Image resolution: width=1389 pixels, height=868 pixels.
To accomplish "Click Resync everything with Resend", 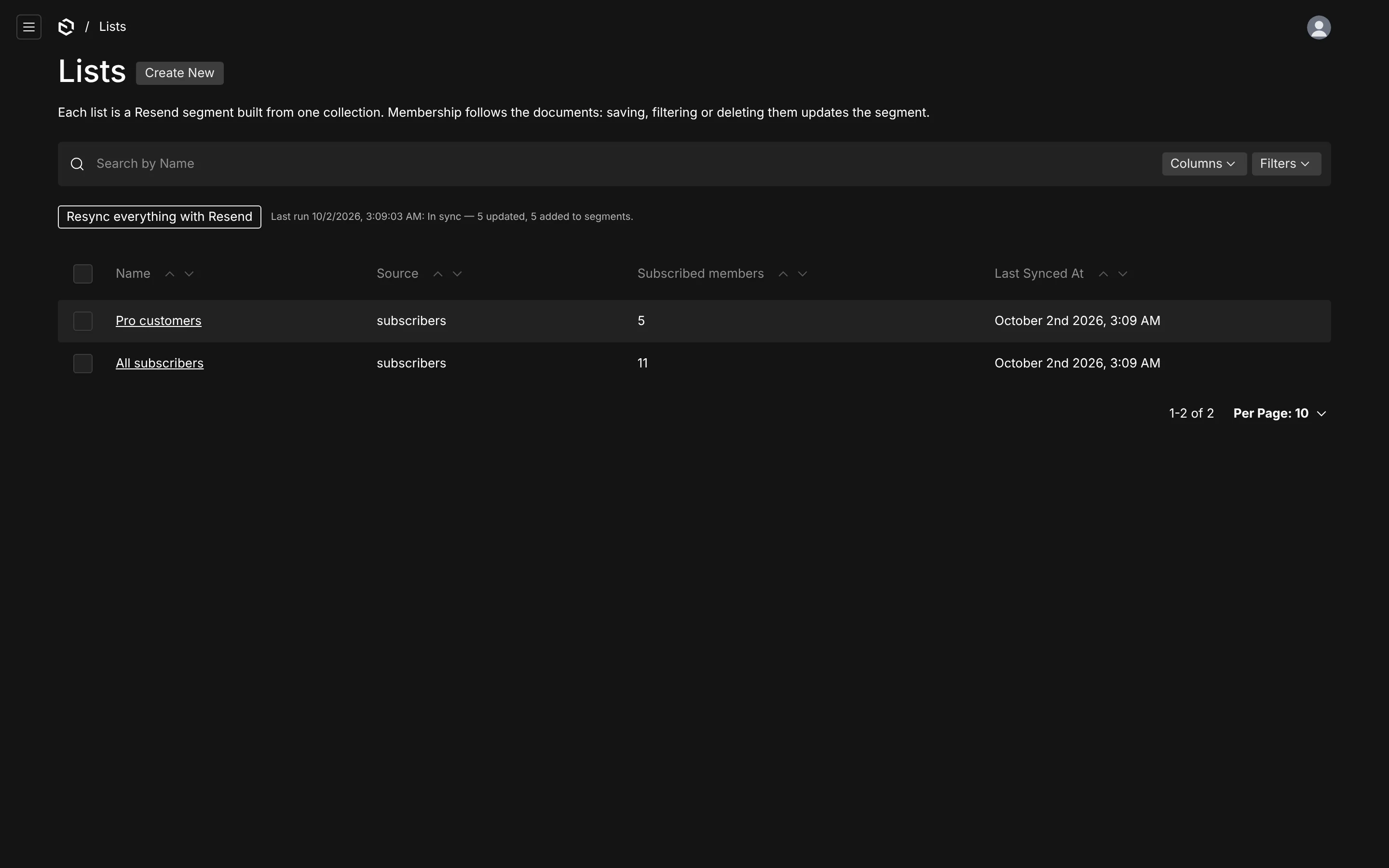I will (160, 217).
